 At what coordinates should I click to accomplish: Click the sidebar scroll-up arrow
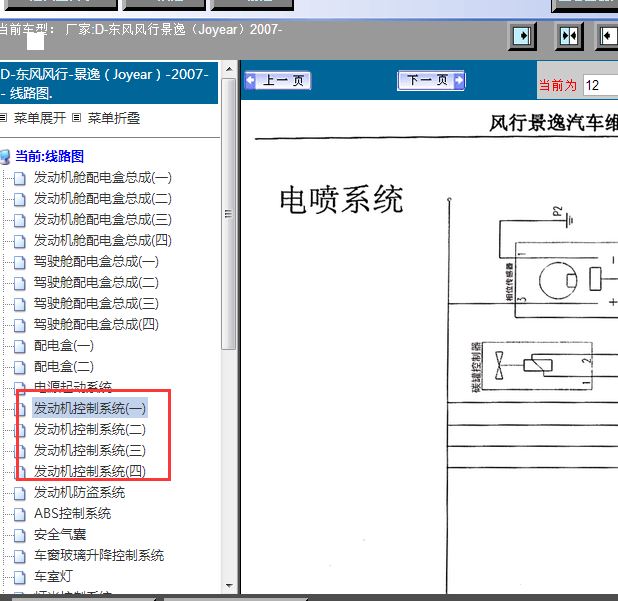pos(228,69)
